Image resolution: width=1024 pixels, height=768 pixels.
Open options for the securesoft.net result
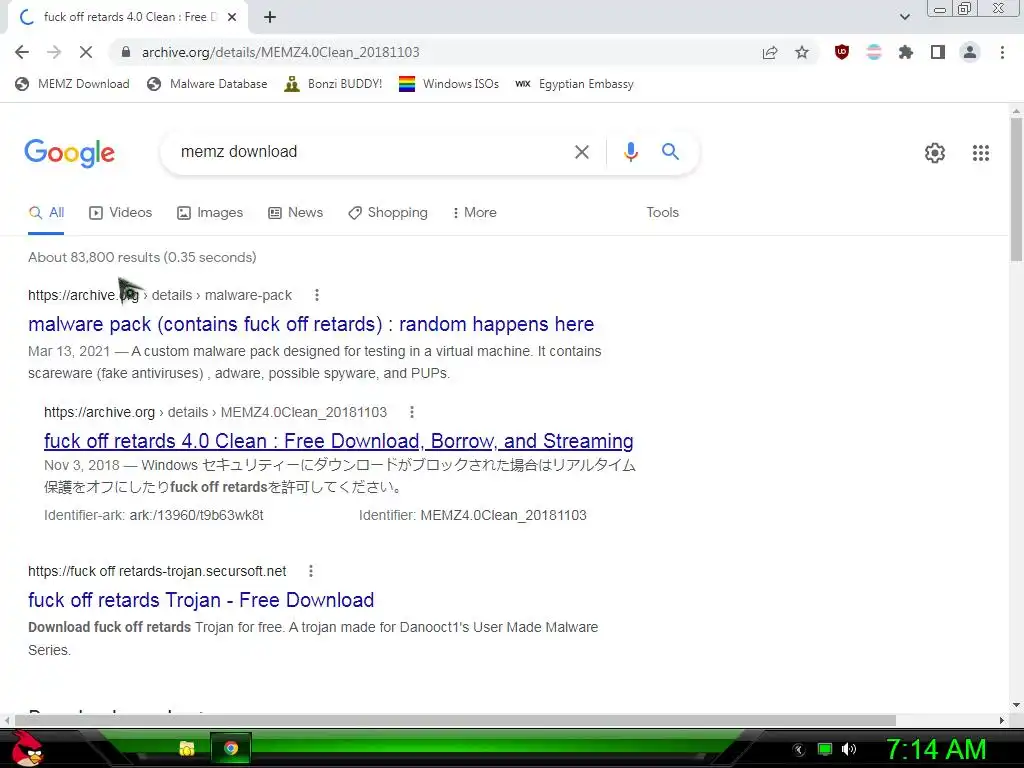coord(311,571)
